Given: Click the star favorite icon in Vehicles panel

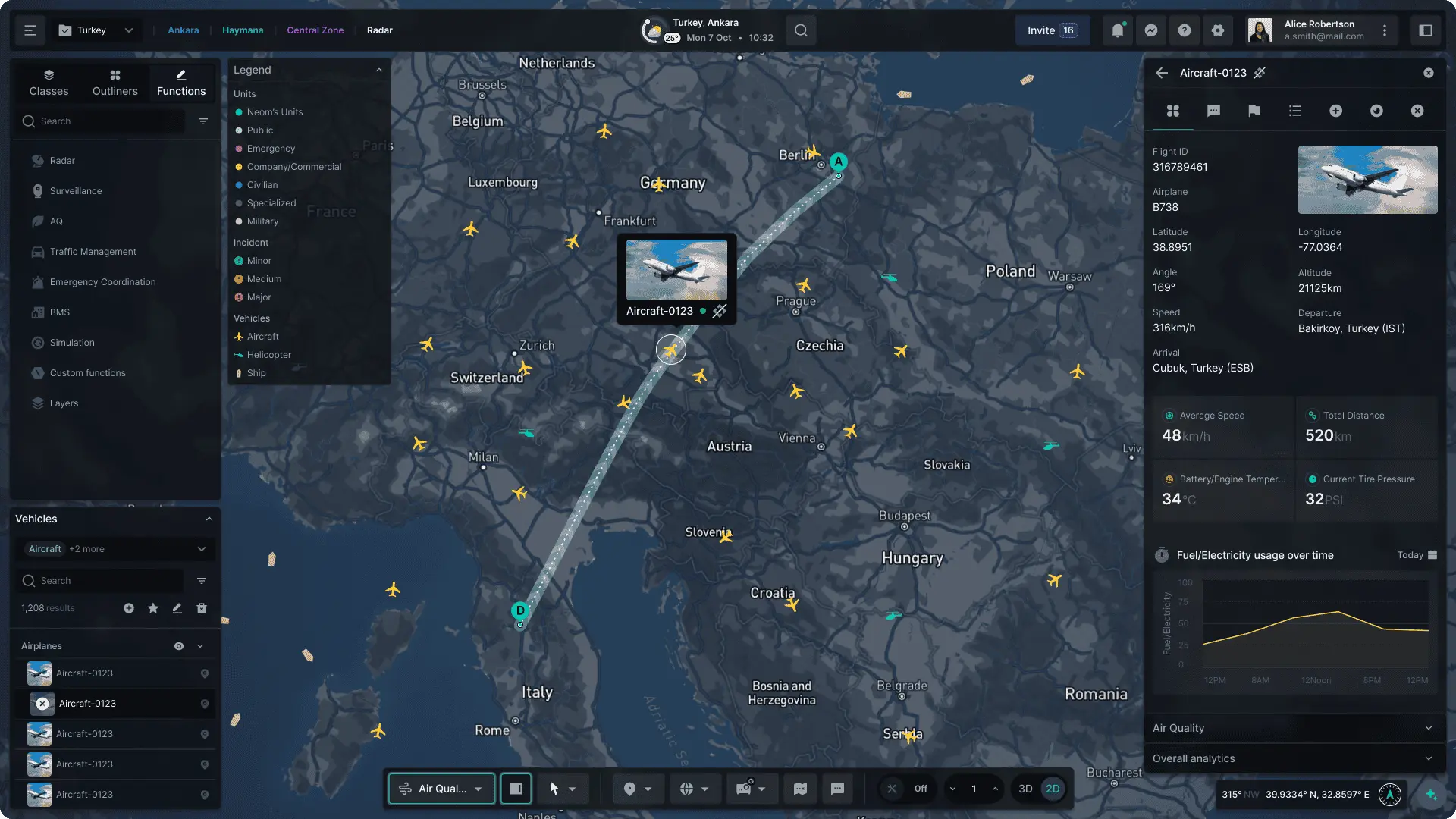Looking at the screenshot, I should tap(153, 608).
